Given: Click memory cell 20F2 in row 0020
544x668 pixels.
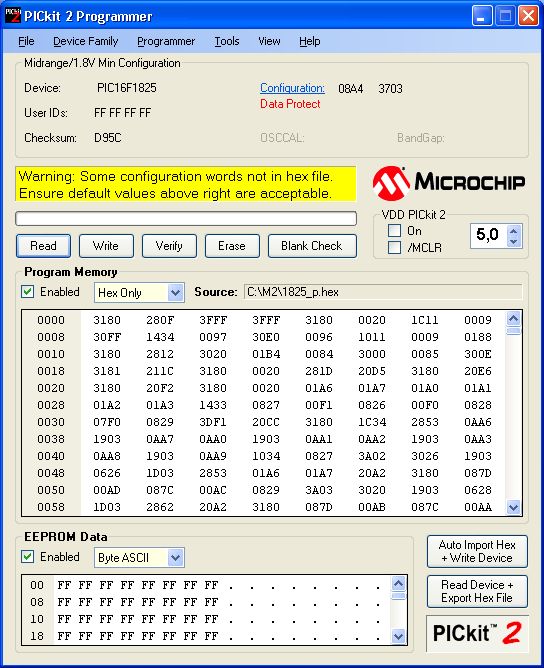Looking at the screenshot, I should 160,388.
